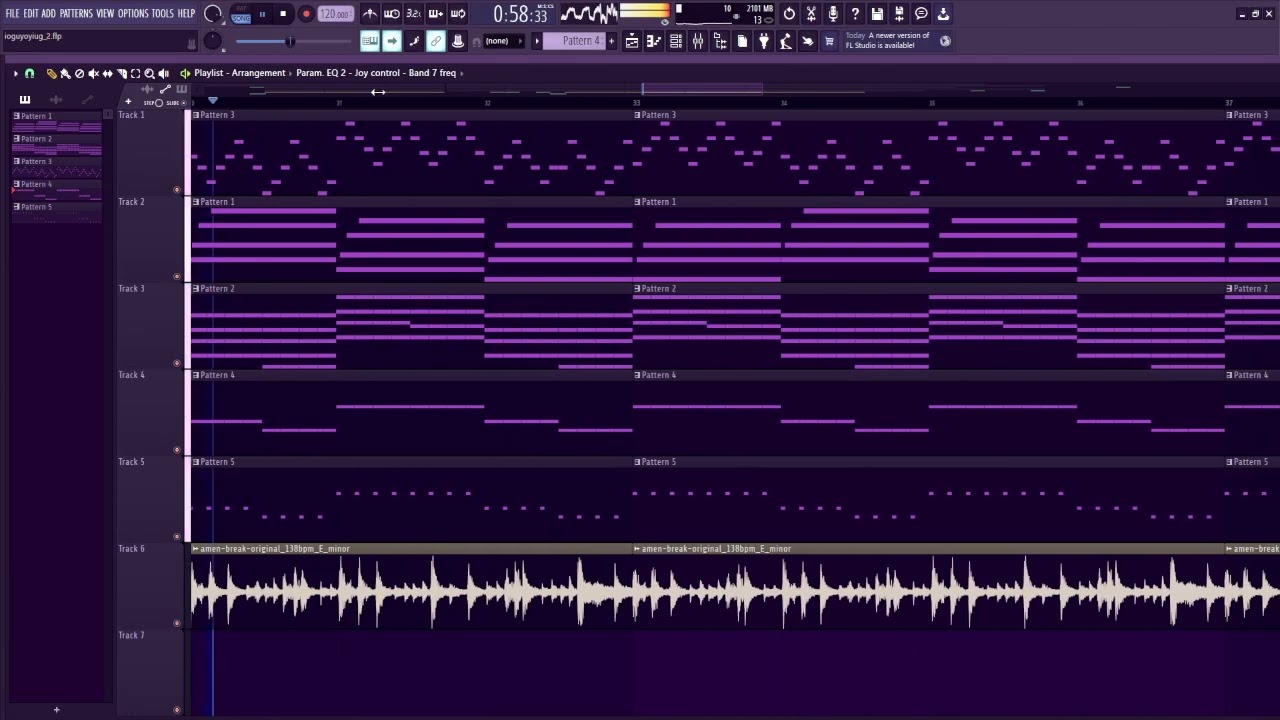Click the tempo tapper icon

coord(786,41)
